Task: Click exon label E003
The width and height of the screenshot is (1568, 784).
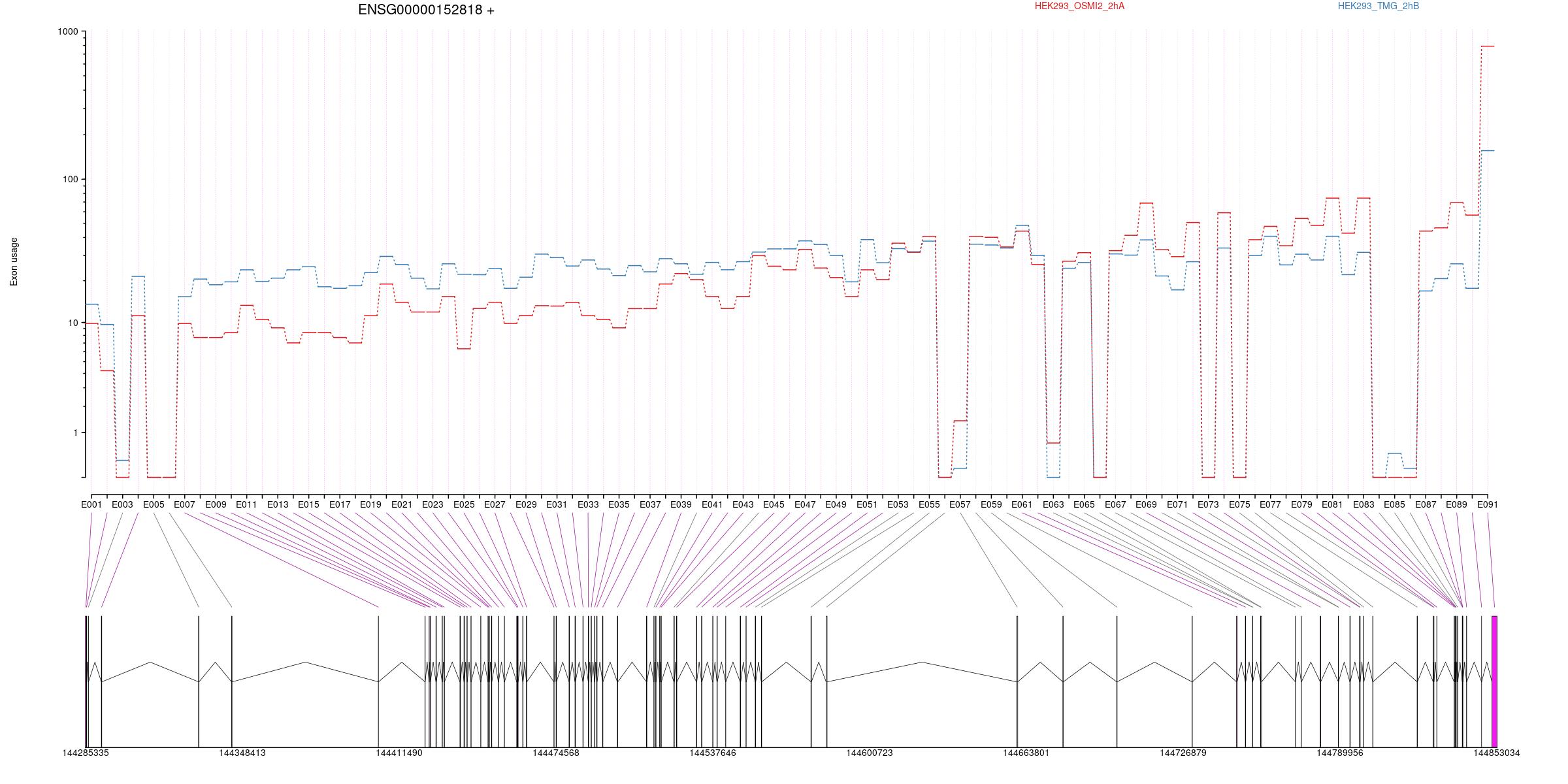Action: tap(122, 504)
